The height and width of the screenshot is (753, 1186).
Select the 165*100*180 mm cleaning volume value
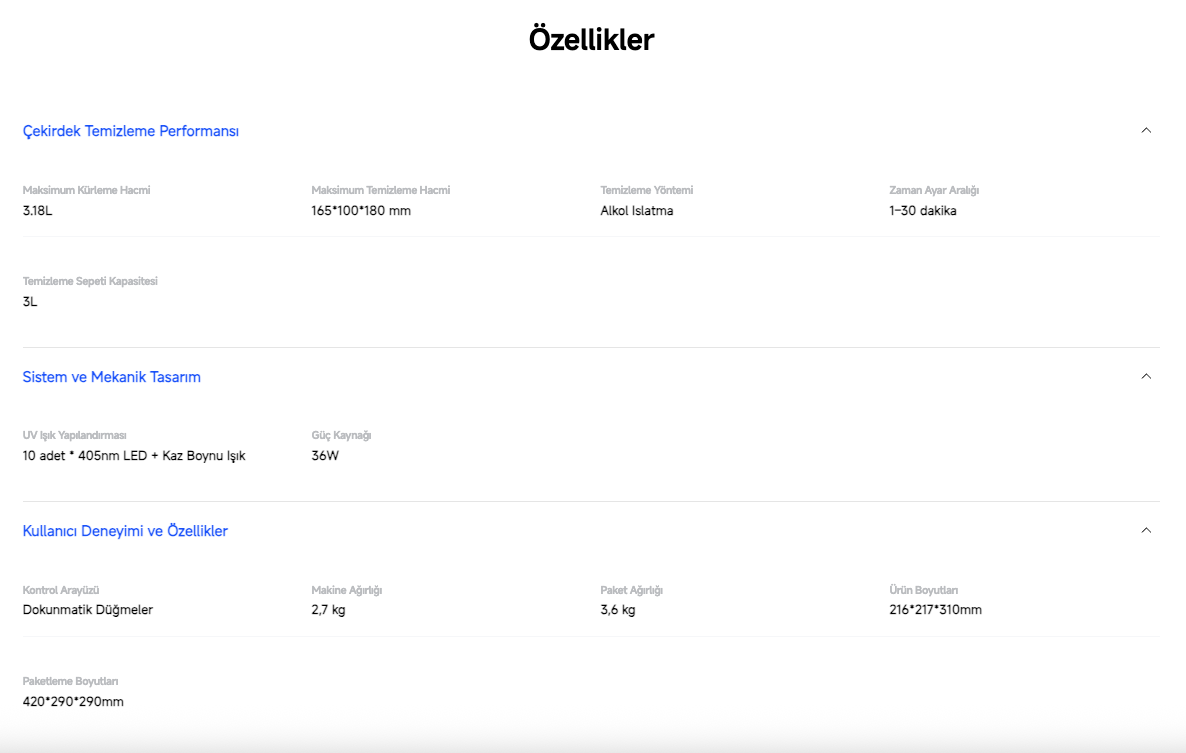pyautogui.click(x=361, y=211)
